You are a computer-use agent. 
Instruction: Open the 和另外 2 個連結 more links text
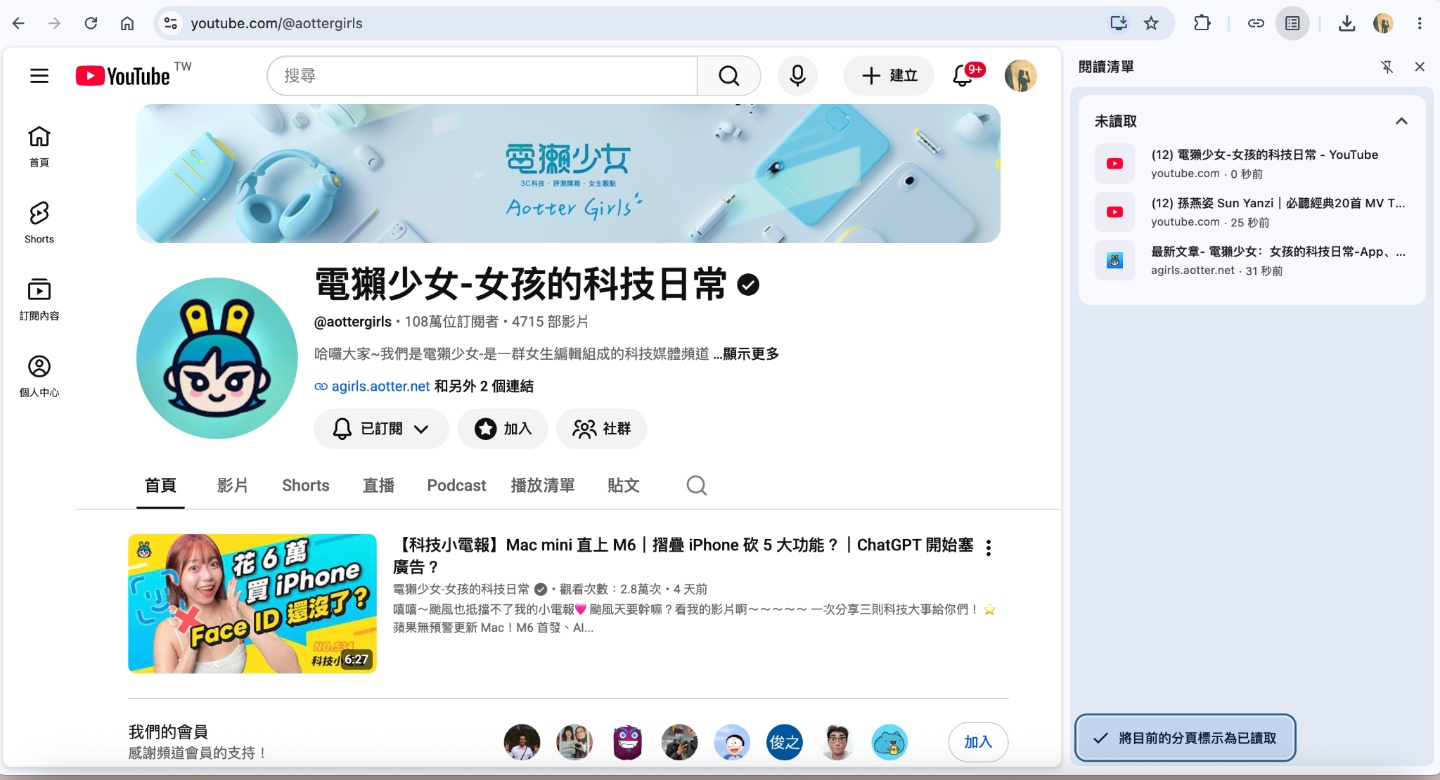(x=484, y=386)
